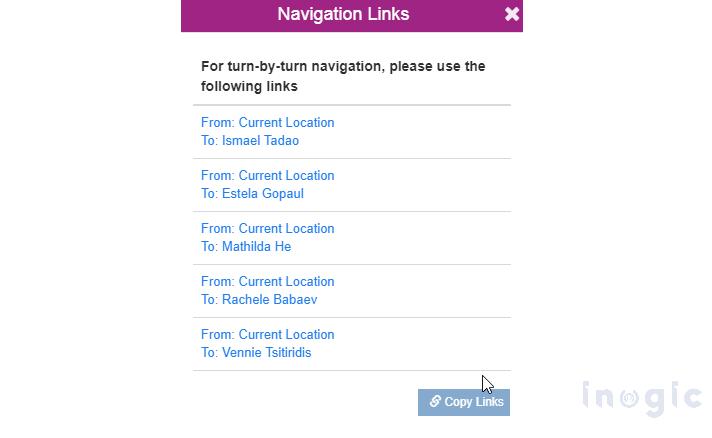Click From: Current Location above Vennie Tsitiridis
712x438 pixels.
[267, 335]
